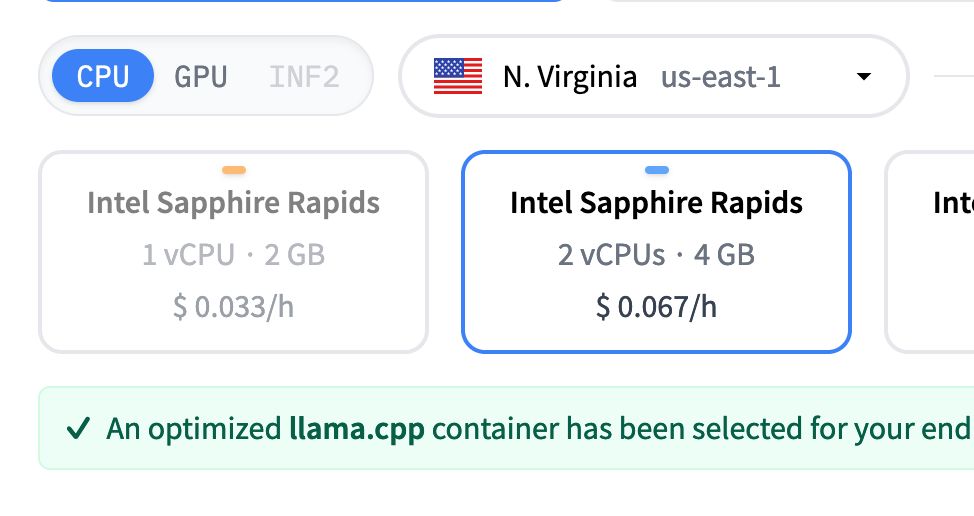Screen dimensions: 974x516
Task: Open the region dropdown arrow
Action: tap(863, 76)
